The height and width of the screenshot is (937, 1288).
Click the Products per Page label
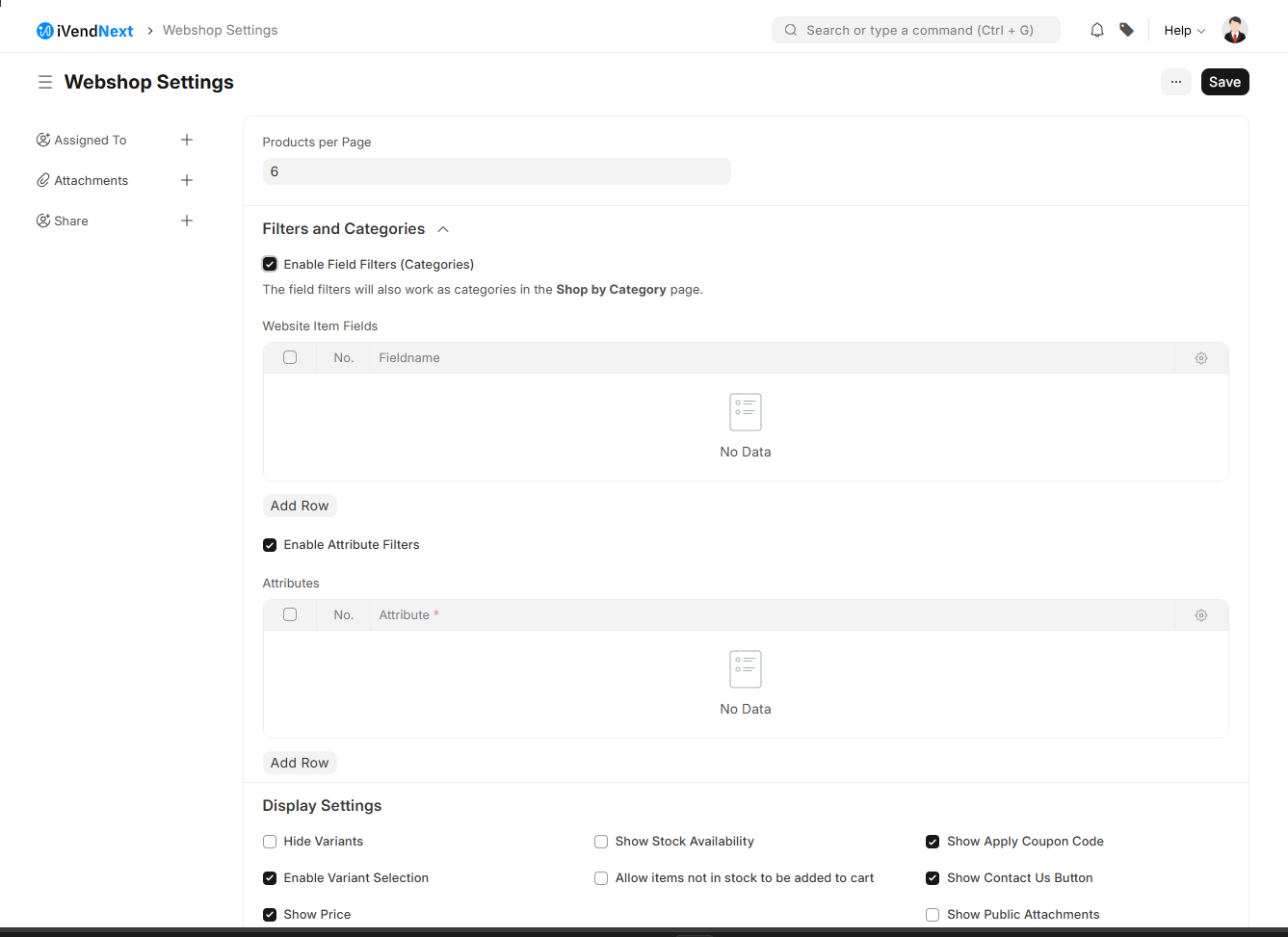click(317, 142)
